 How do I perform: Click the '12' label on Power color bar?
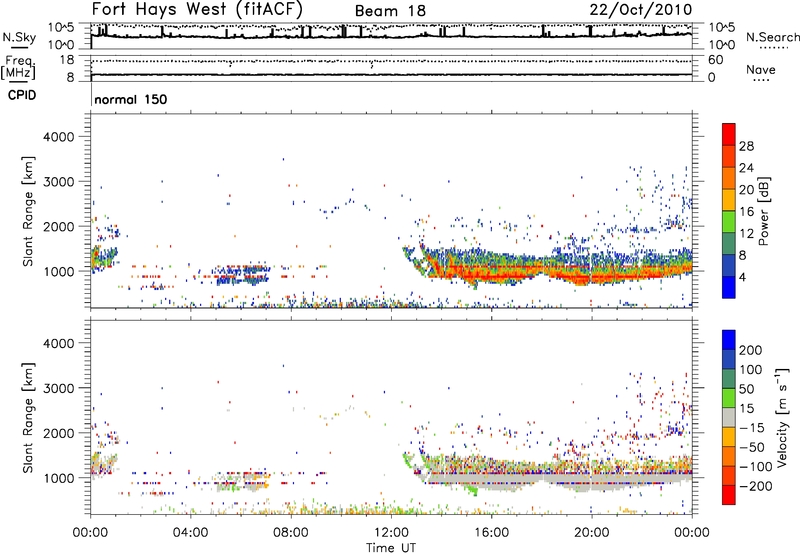[746, 233]
